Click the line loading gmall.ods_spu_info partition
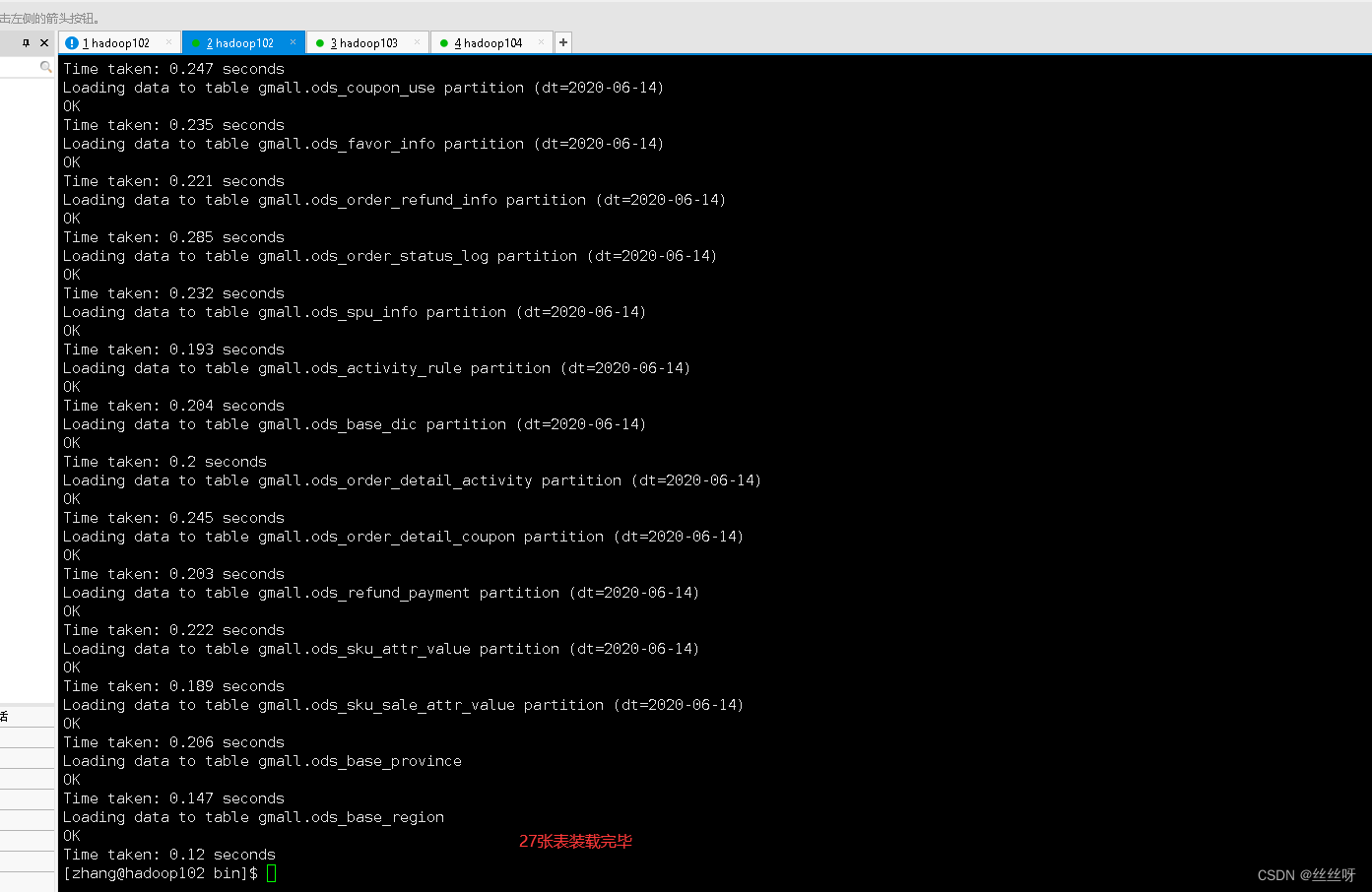The height and width of the screenshot is (892, 1372). (355, 312)
